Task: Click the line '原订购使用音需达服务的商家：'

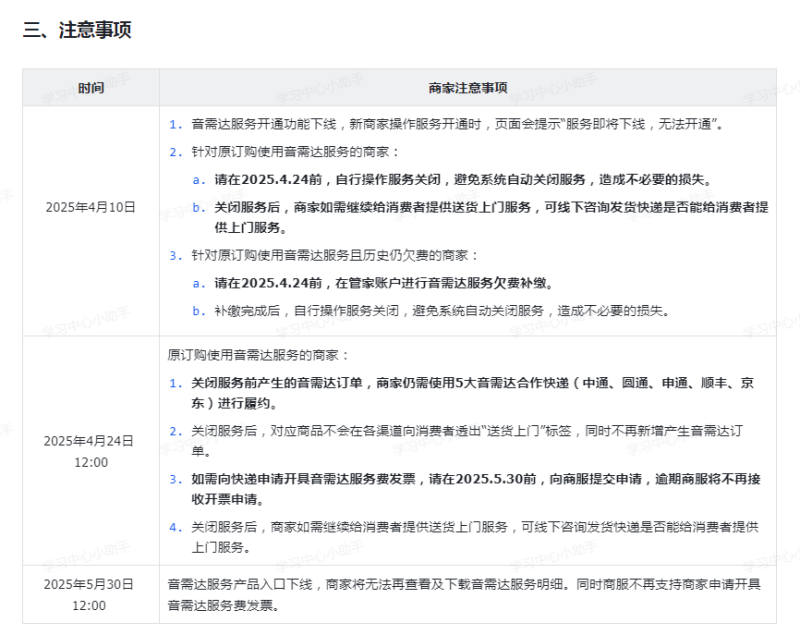Action: [x=258, y=355]
